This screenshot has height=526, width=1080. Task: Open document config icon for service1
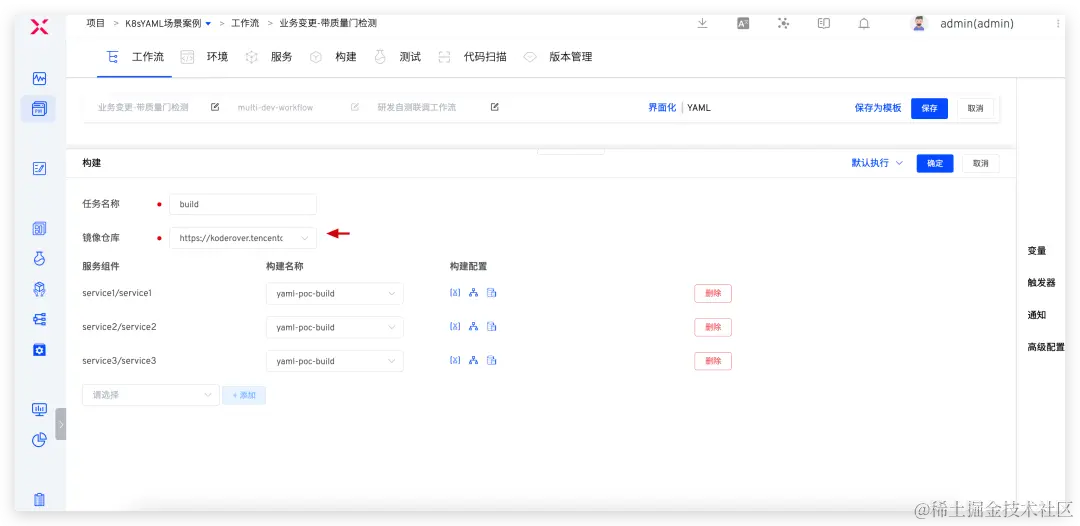click(492, 293)
